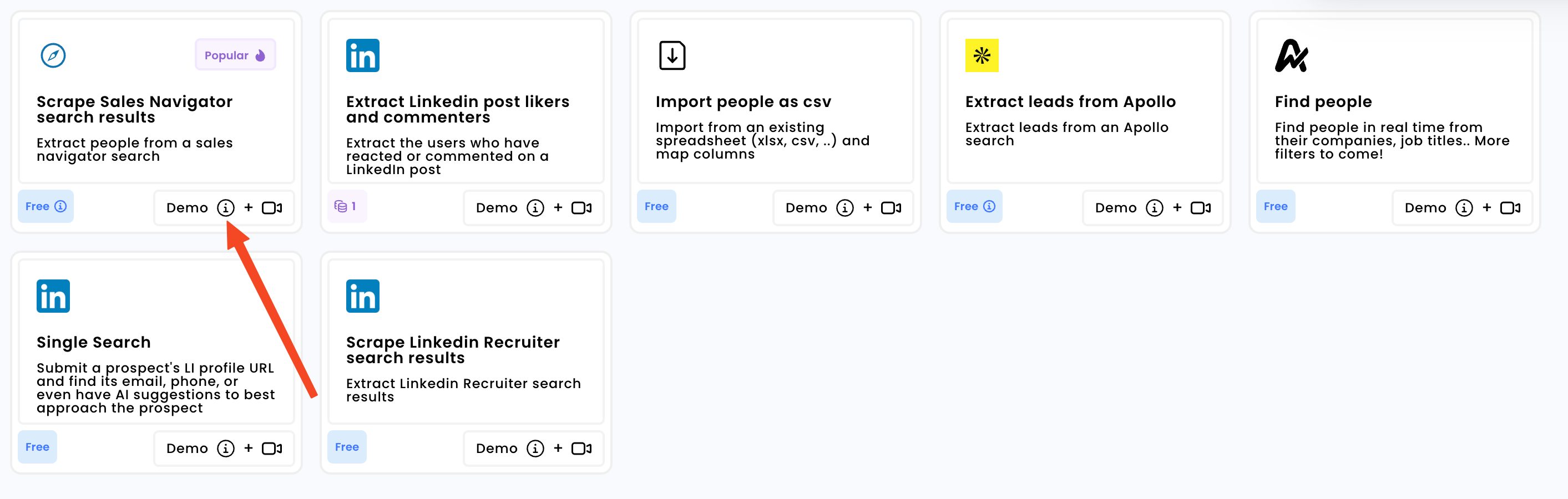
Task: Click the Sales Navigator compass icon
Action: tap(53, 55)
